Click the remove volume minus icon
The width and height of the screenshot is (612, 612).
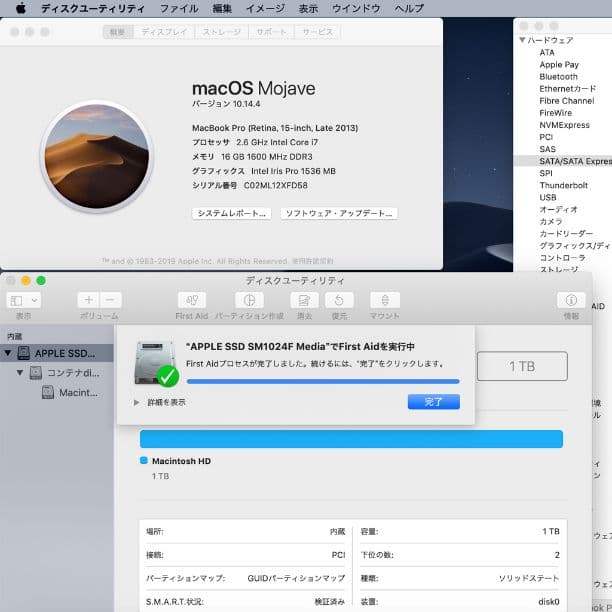coord(110,300)
